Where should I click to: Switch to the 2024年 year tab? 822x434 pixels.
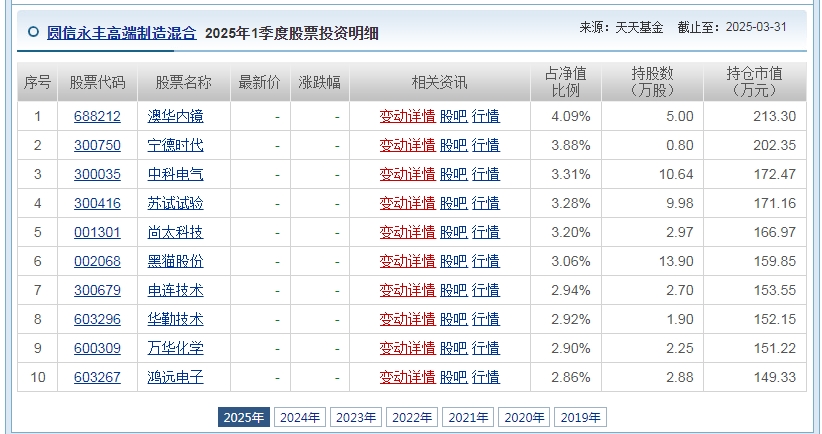(x=300, y=417)
